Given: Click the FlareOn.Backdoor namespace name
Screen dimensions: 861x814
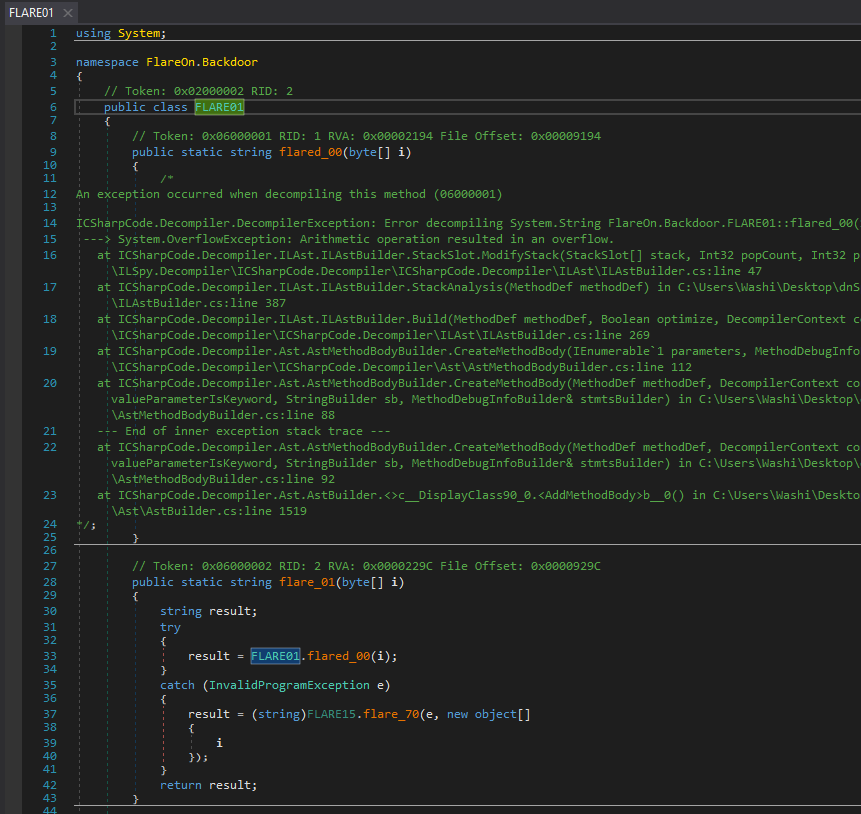Looking at the screenshot, I should click(x=202, y=62).
